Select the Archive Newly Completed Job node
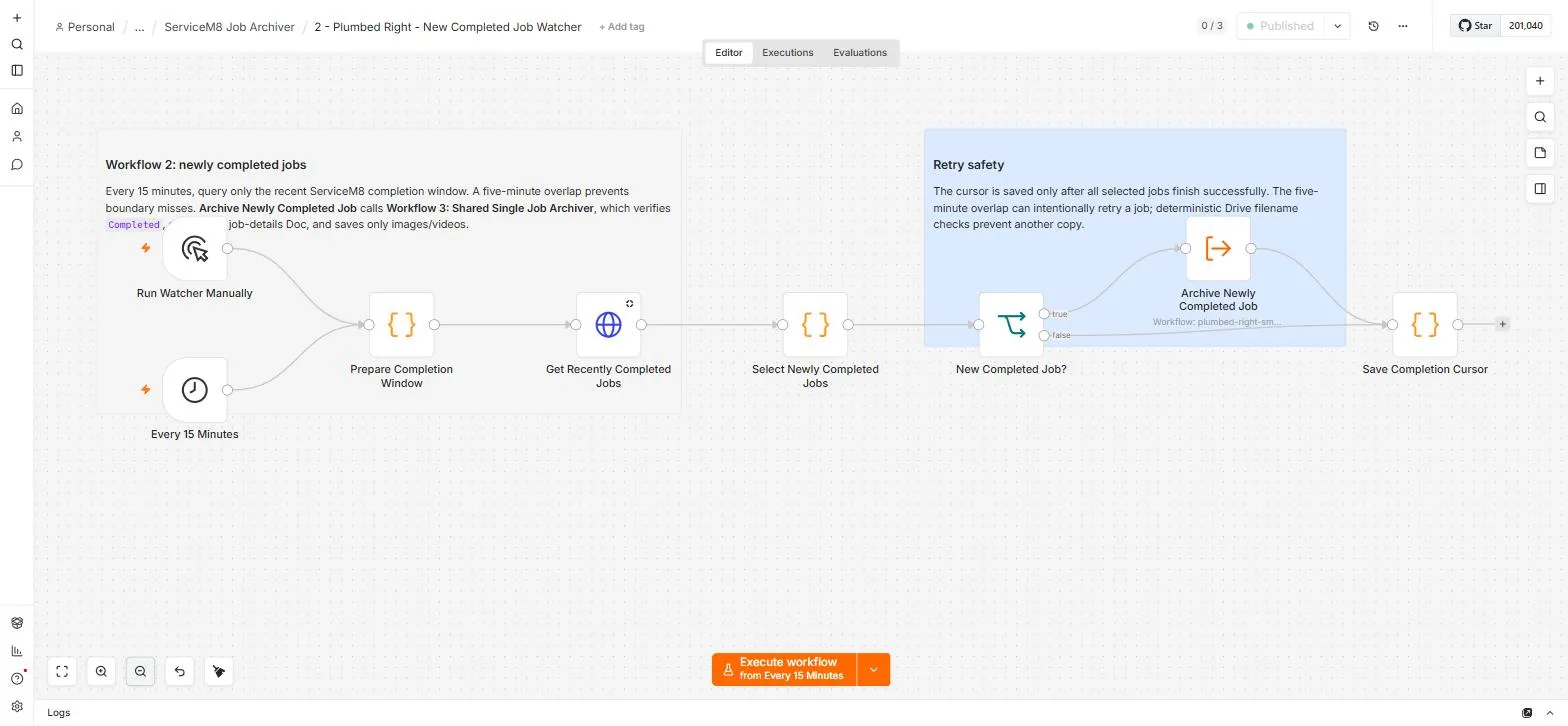The image size is (1568, 726). [x=1218, y=249]
